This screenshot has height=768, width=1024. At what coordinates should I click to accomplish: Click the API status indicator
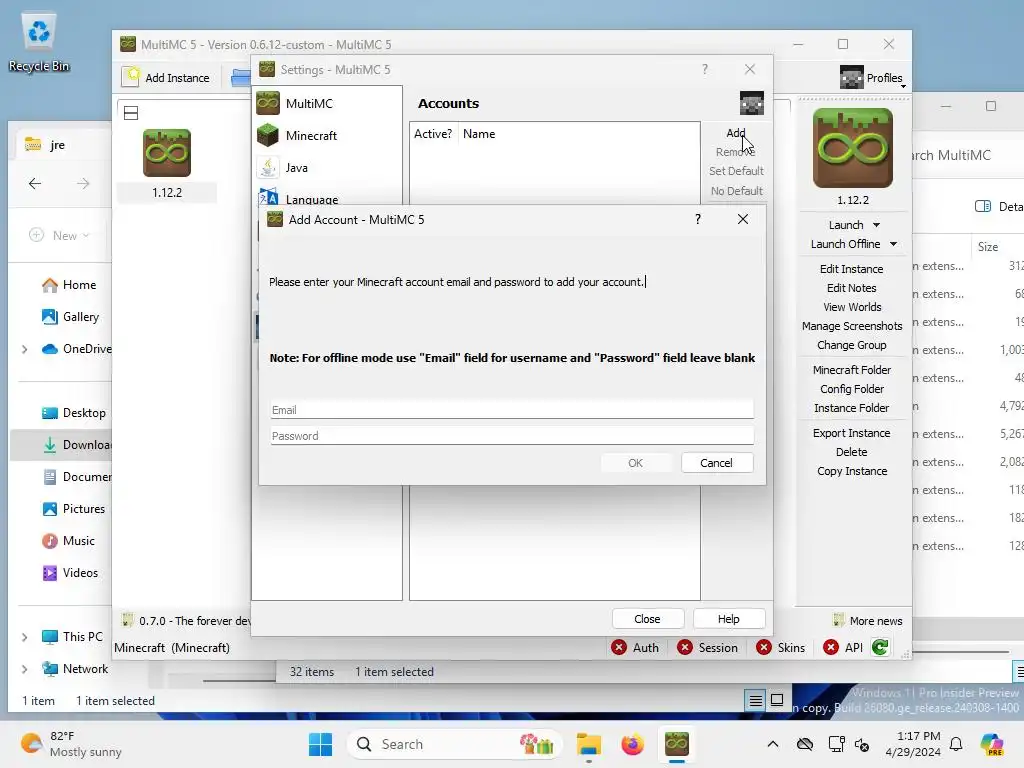843,647
